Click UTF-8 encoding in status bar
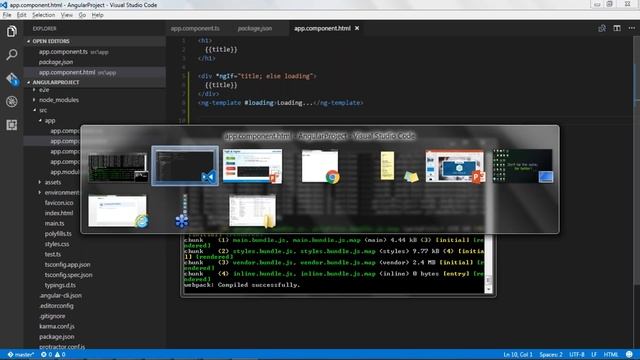This screenshot has height=360, width=640. click(576, 354)
